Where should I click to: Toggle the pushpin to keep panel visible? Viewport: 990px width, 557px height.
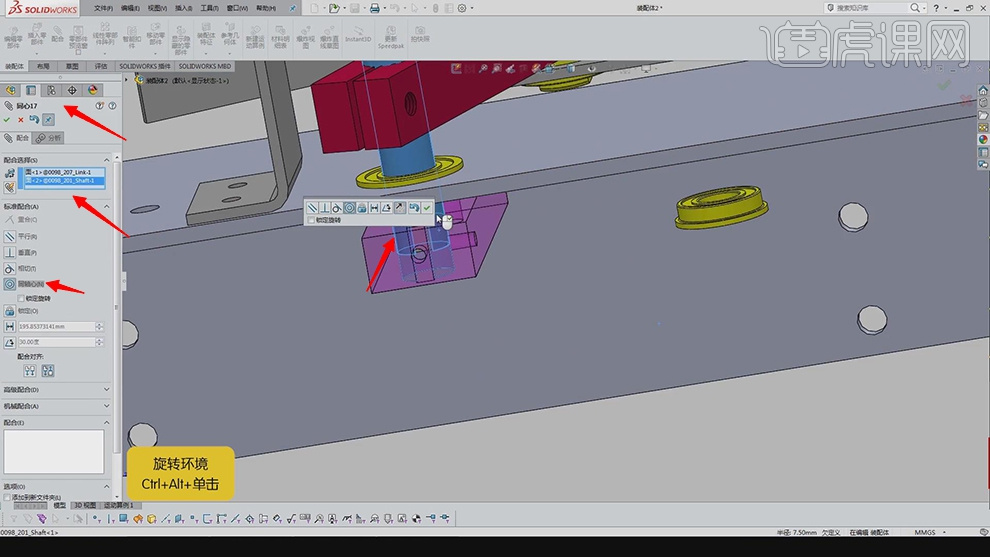[48, 120]
